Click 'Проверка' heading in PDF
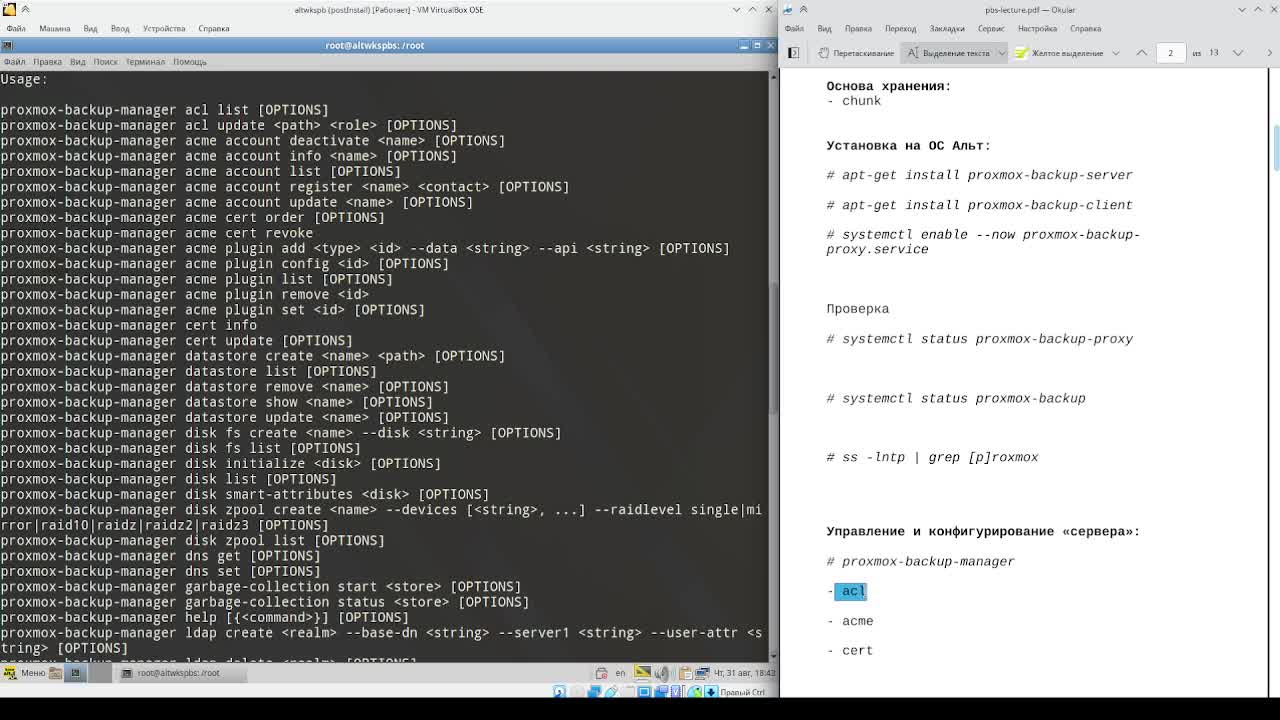This screenshot has height=720, width=1280. point(858,309)
